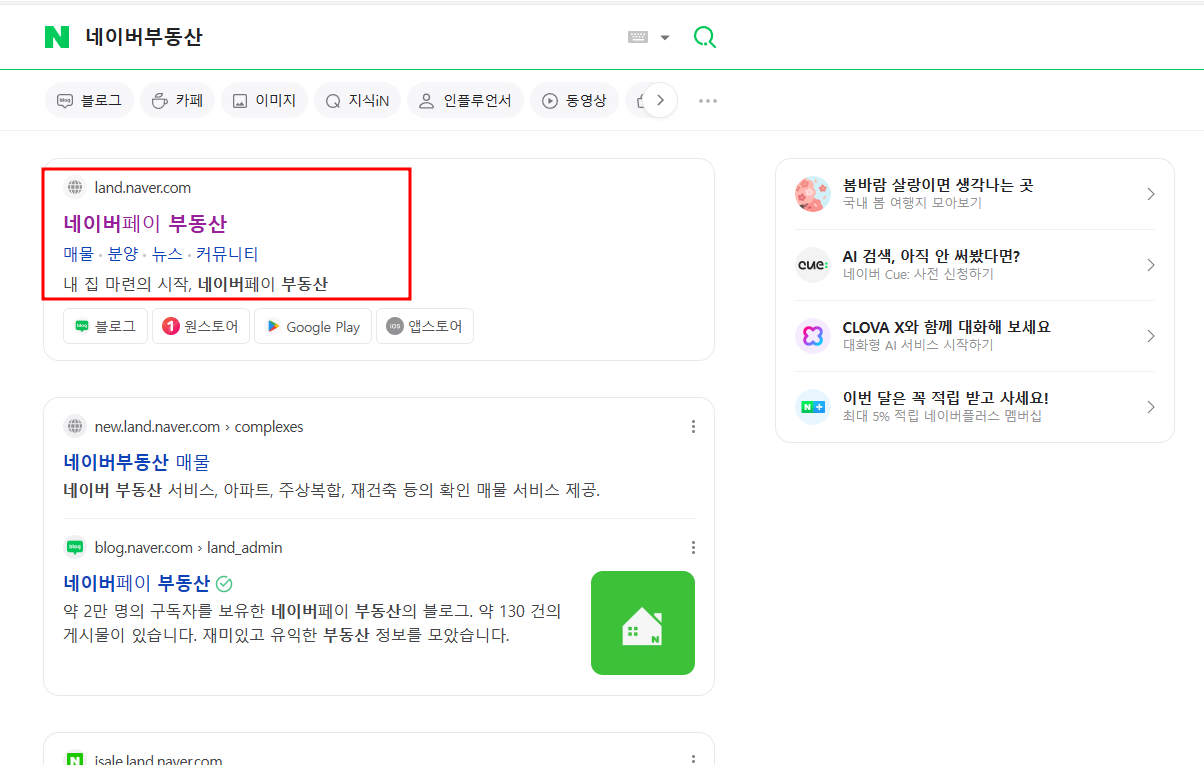Switch to the 지식iN tab
This screenshot has width=1204, height=765.
(357, 100)
